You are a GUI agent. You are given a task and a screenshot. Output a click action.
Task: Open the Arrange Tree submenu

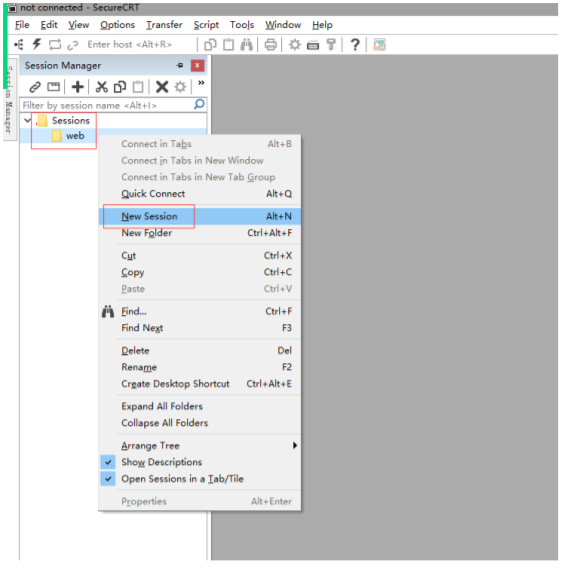200,446
